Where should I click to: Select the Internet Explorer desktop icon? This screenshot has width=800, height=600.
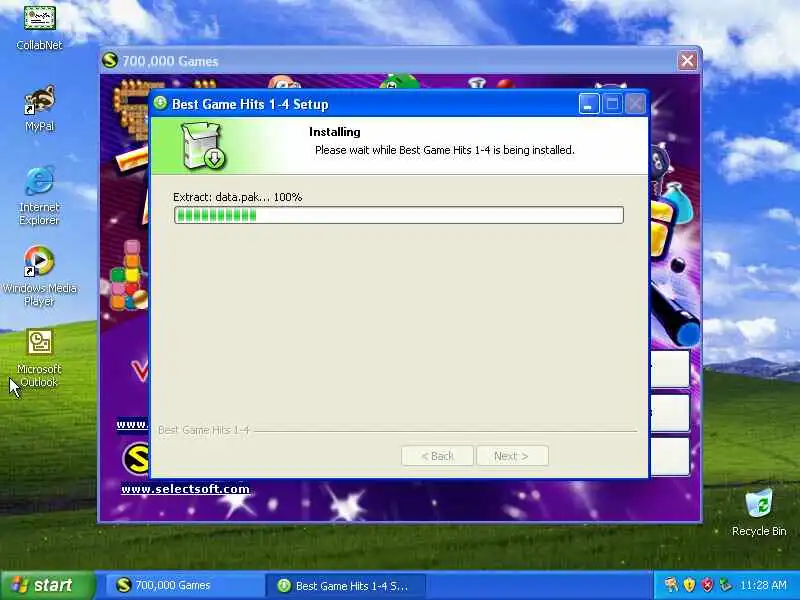coord(39,195)
